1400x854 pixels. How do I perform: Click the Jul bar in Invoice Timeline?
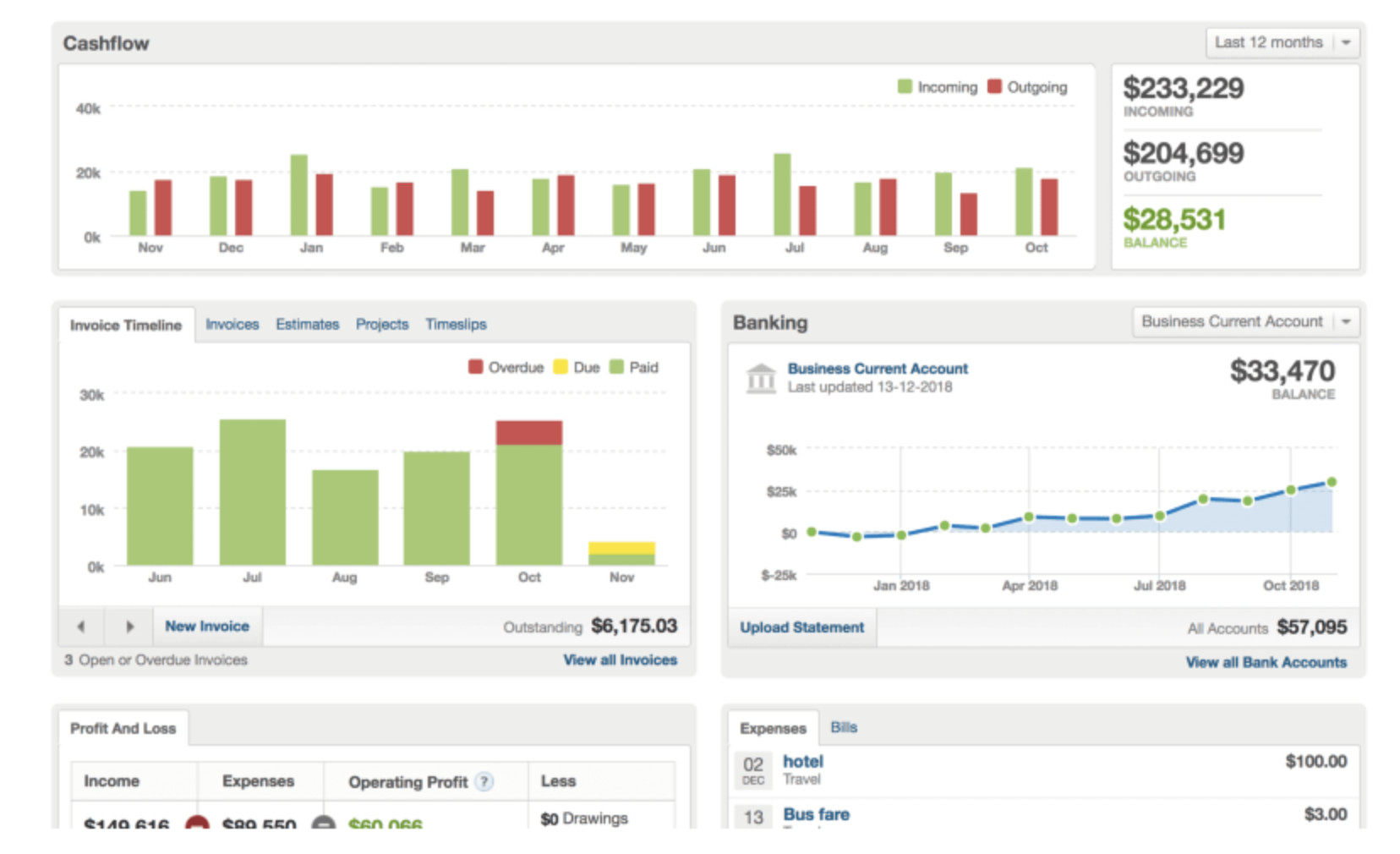(253, 492)
